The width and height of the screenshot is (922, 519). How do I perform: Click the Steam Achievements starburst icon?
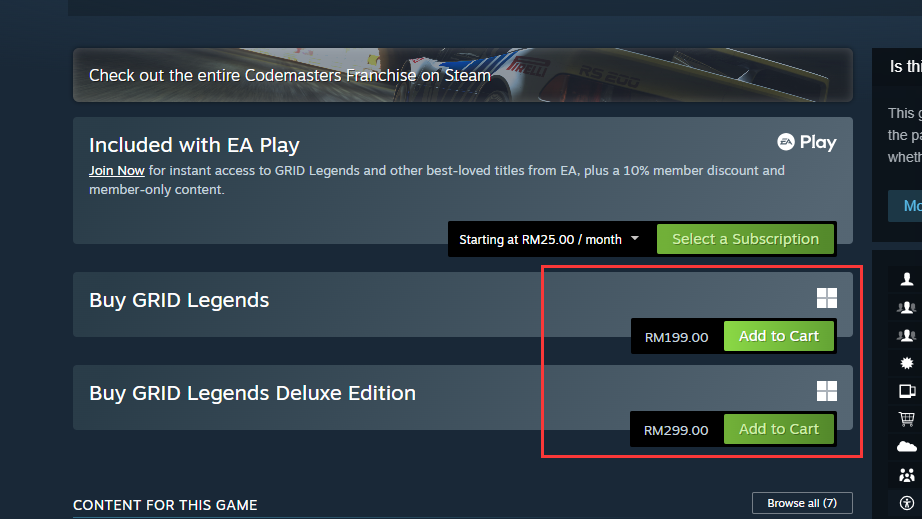click(x=907, y=363)
